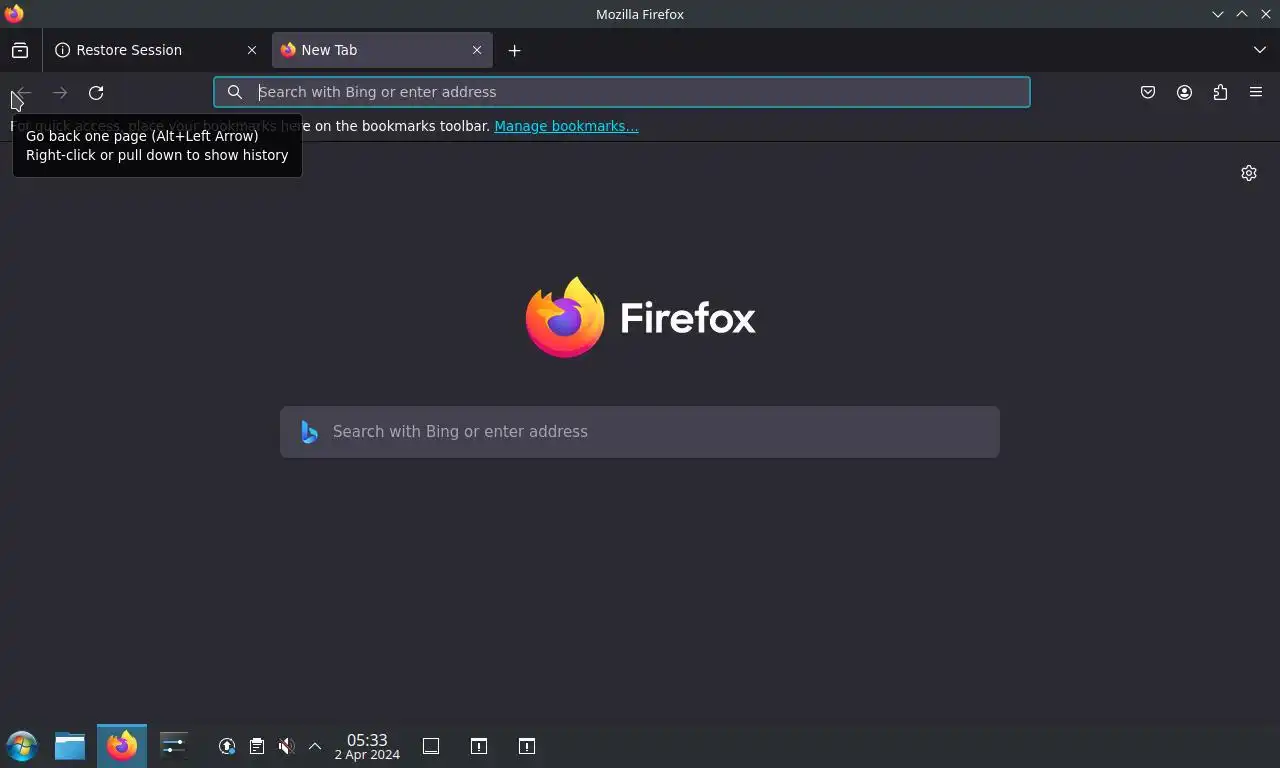Expand hidden system tray icons
This screenshot has width=1280, height=768.
tap(315, 746)
